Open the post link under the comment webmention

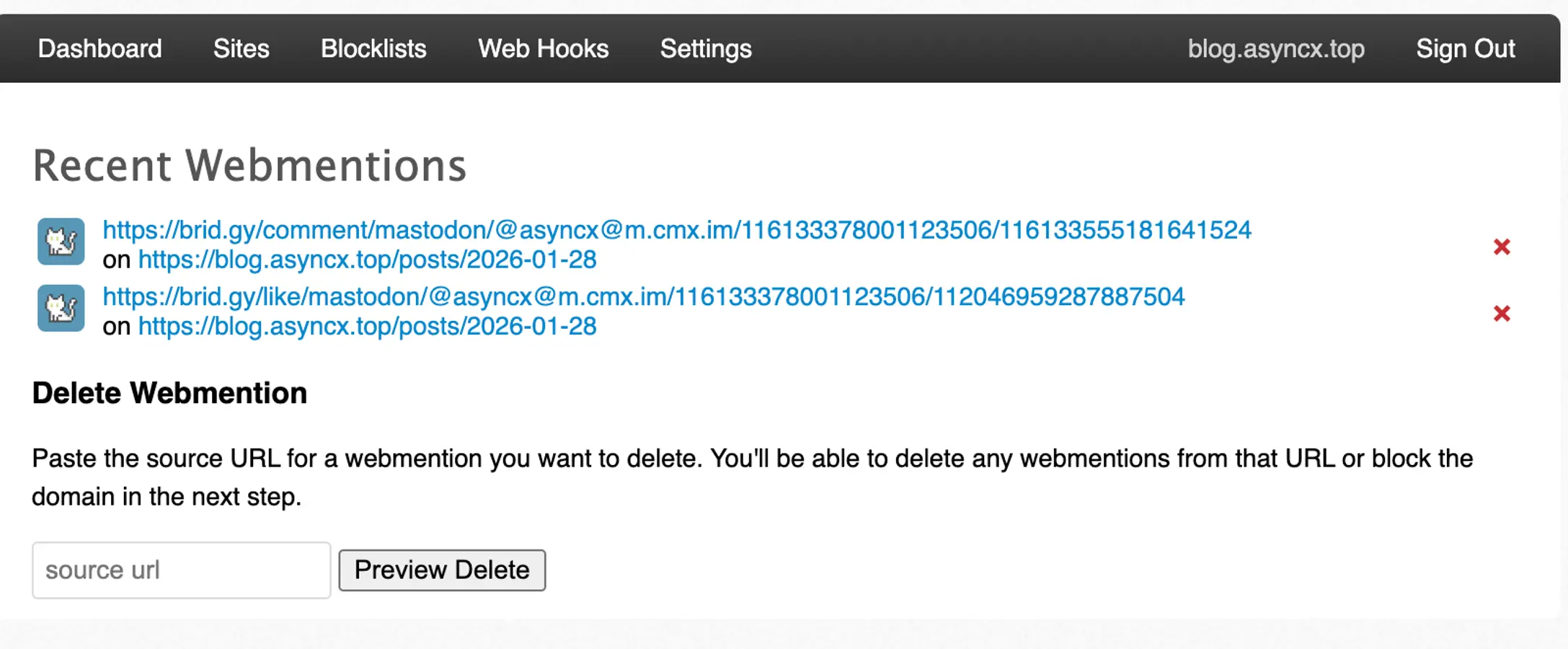pyautogui.click(x=367, y=260)
